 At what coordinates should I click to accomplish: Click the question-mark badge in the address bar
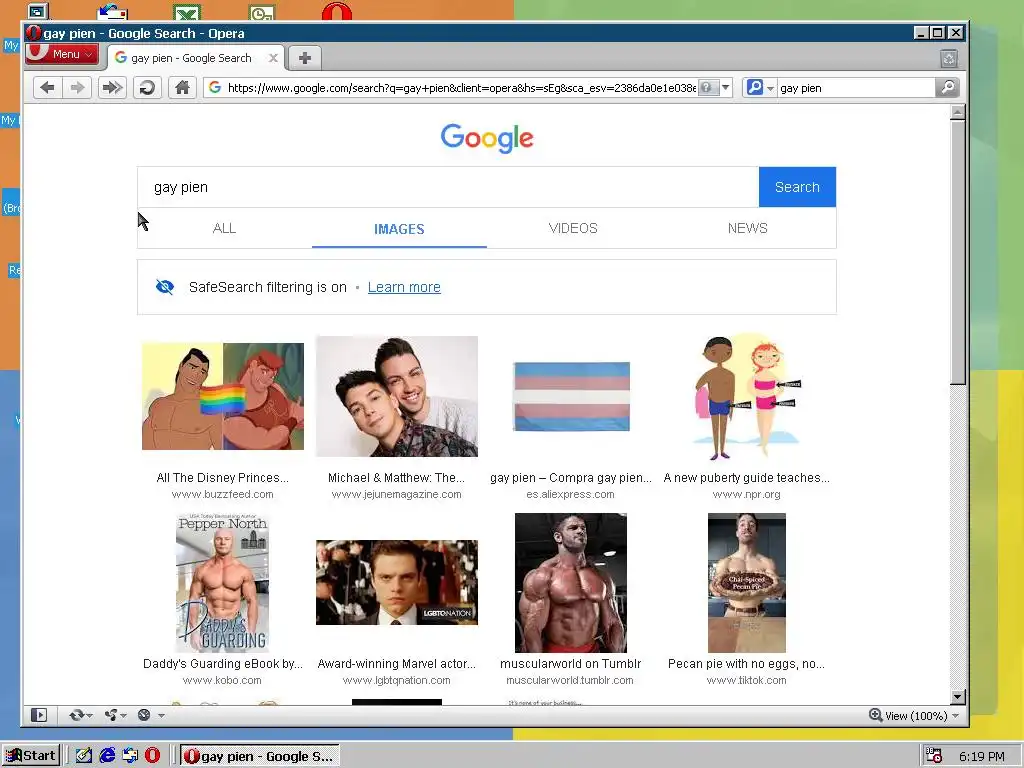(708, 88)
